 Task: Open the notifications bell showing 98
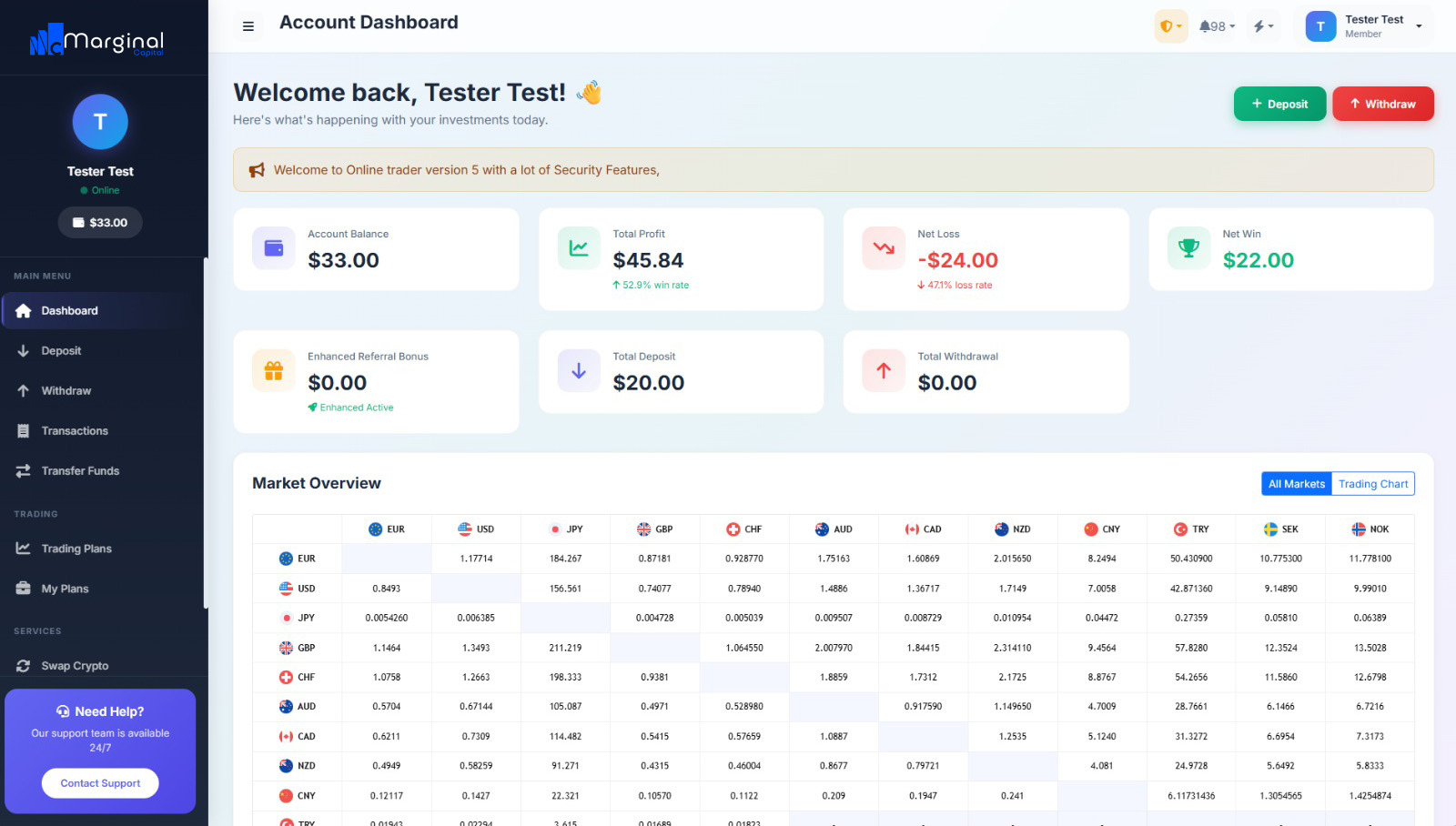click(x=1217, y=26)
